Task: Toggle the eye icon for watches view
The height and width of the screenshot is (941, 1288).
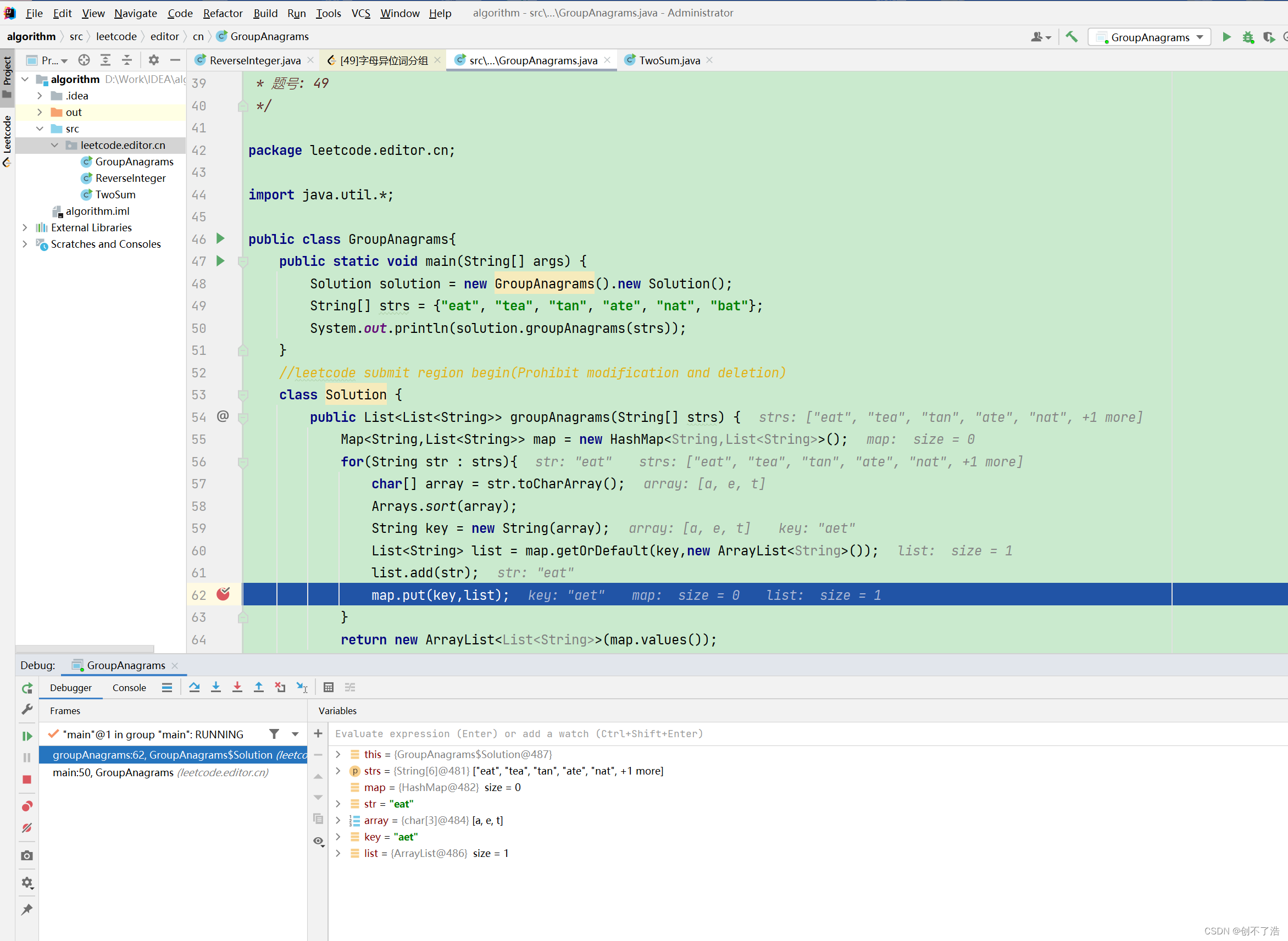Action: 319,841
